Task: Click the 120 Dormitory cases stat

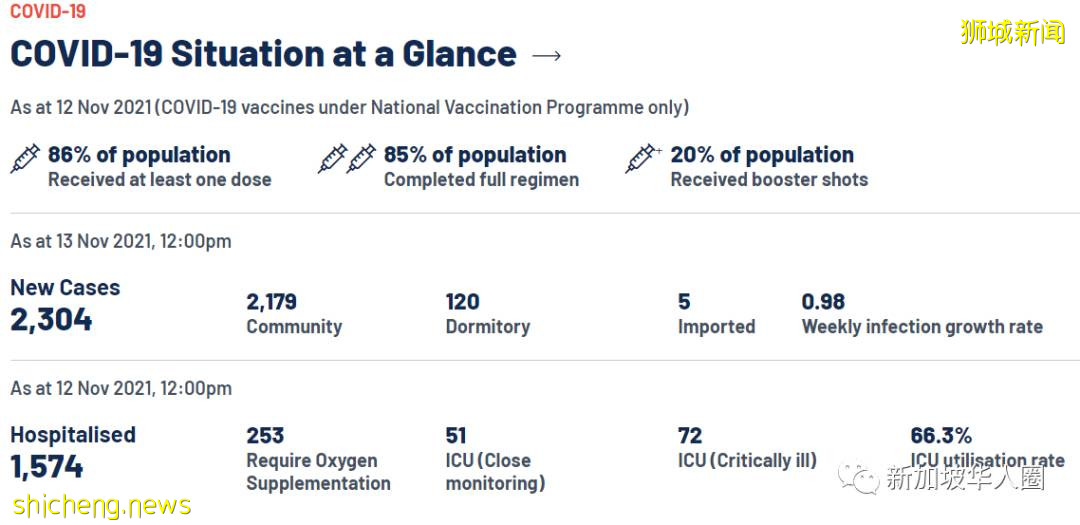Action: [463, 302]
